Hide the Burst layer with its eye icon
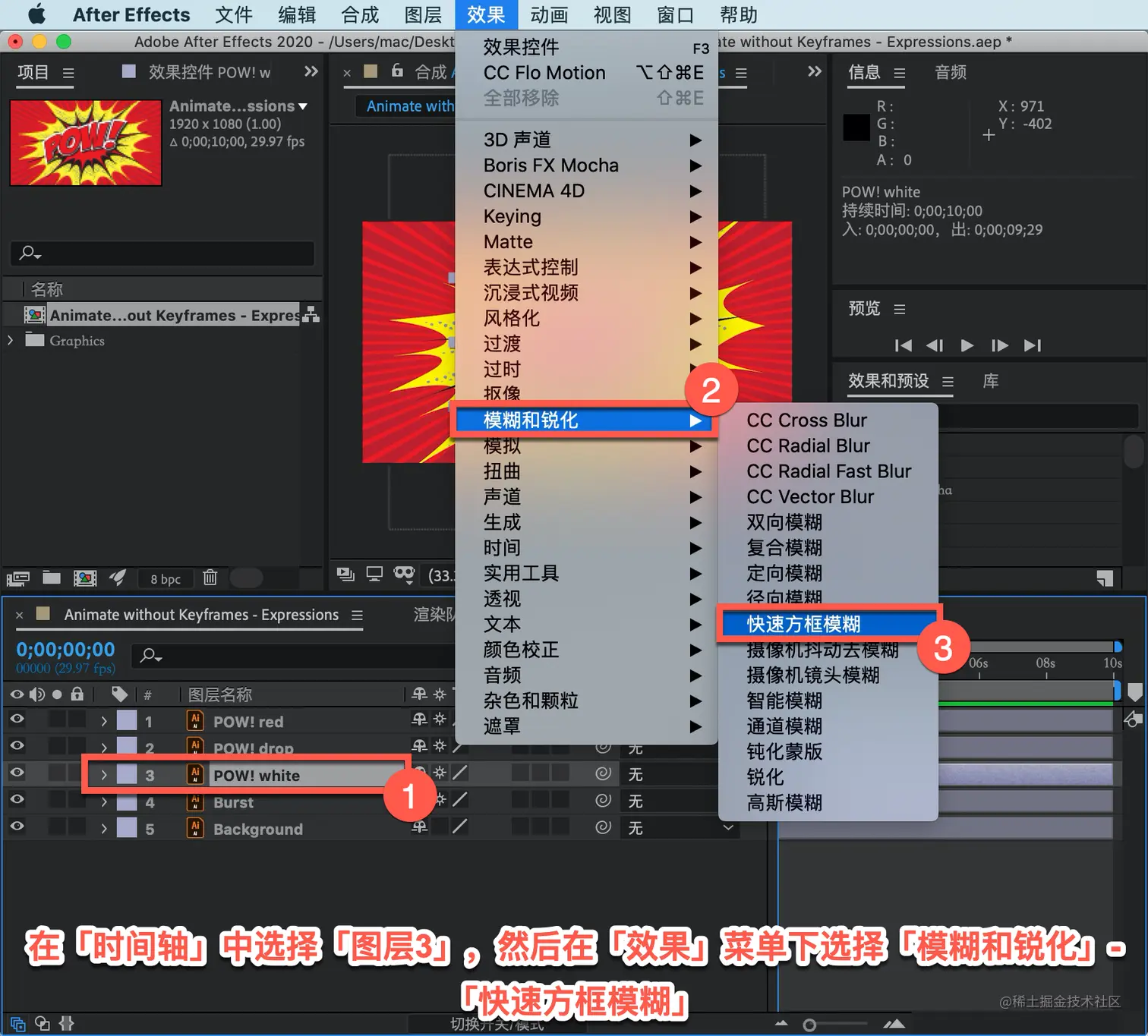 17,799
